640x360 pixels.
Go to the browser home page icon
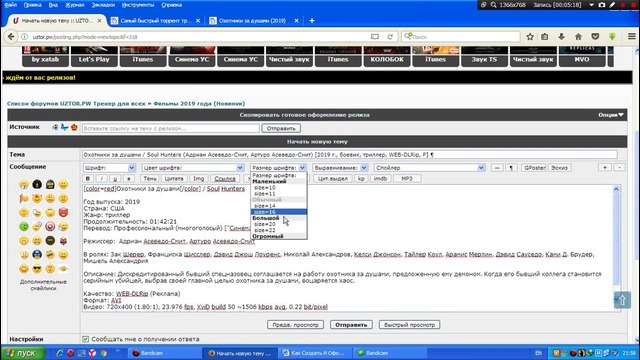578,37
